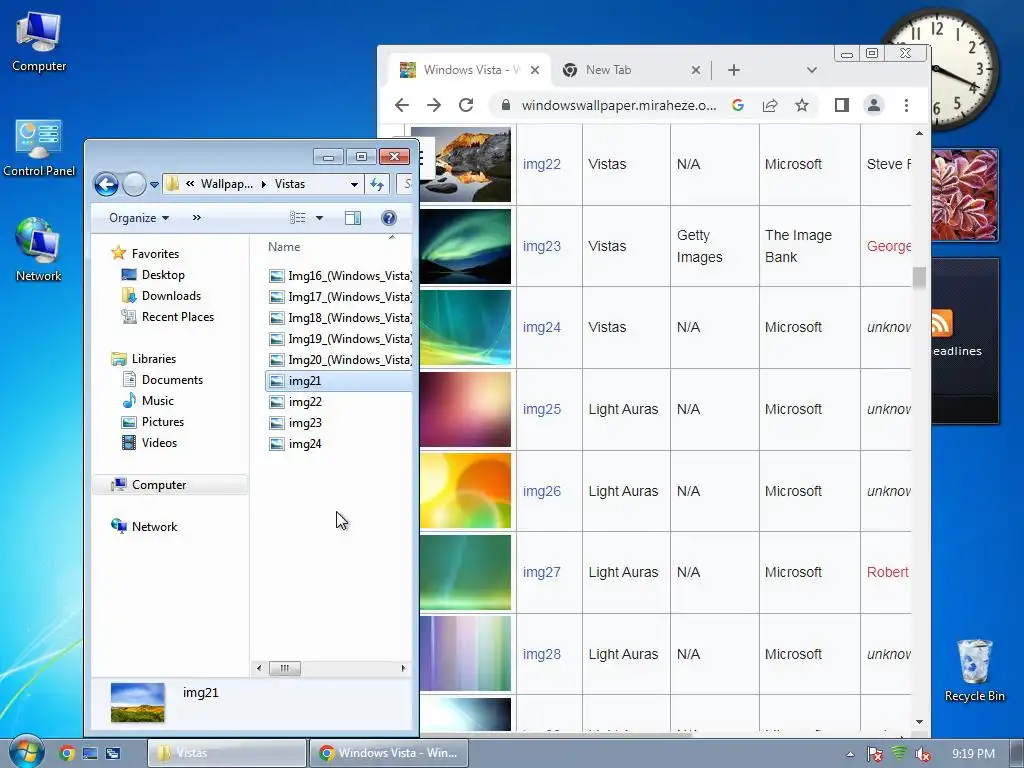Click the Explorer change view icon

pyautogui.click(x=298, y=218)
